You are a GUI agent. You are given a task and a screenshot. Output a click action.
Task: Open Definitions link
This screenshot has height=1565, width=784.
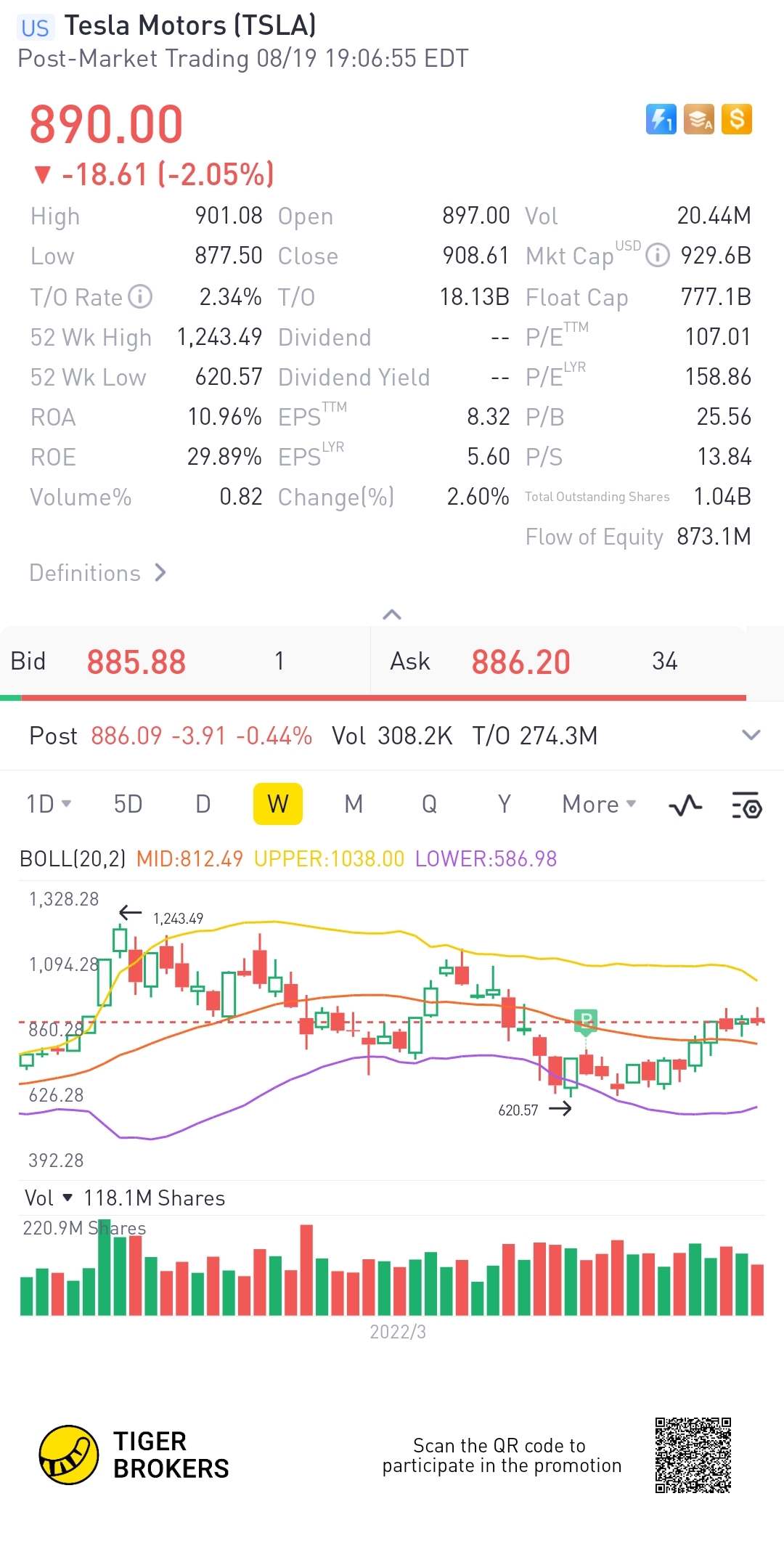point(98,573)
